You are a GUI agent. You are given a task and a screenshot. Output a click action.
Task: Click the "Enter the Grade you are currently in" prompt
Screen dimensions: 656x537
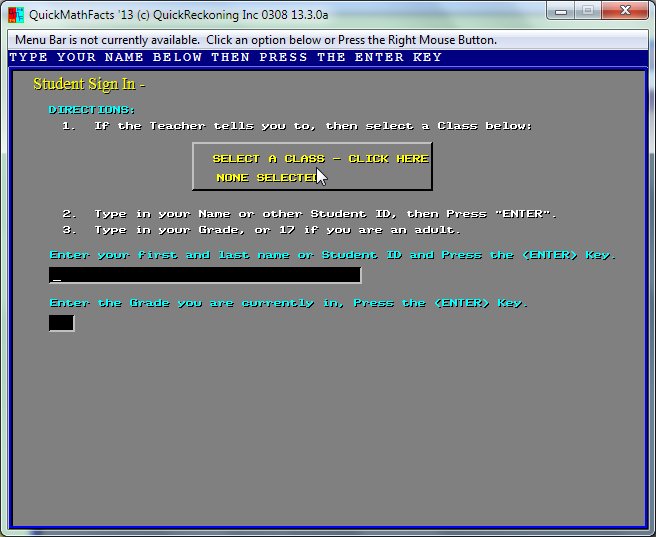point(288,303)
